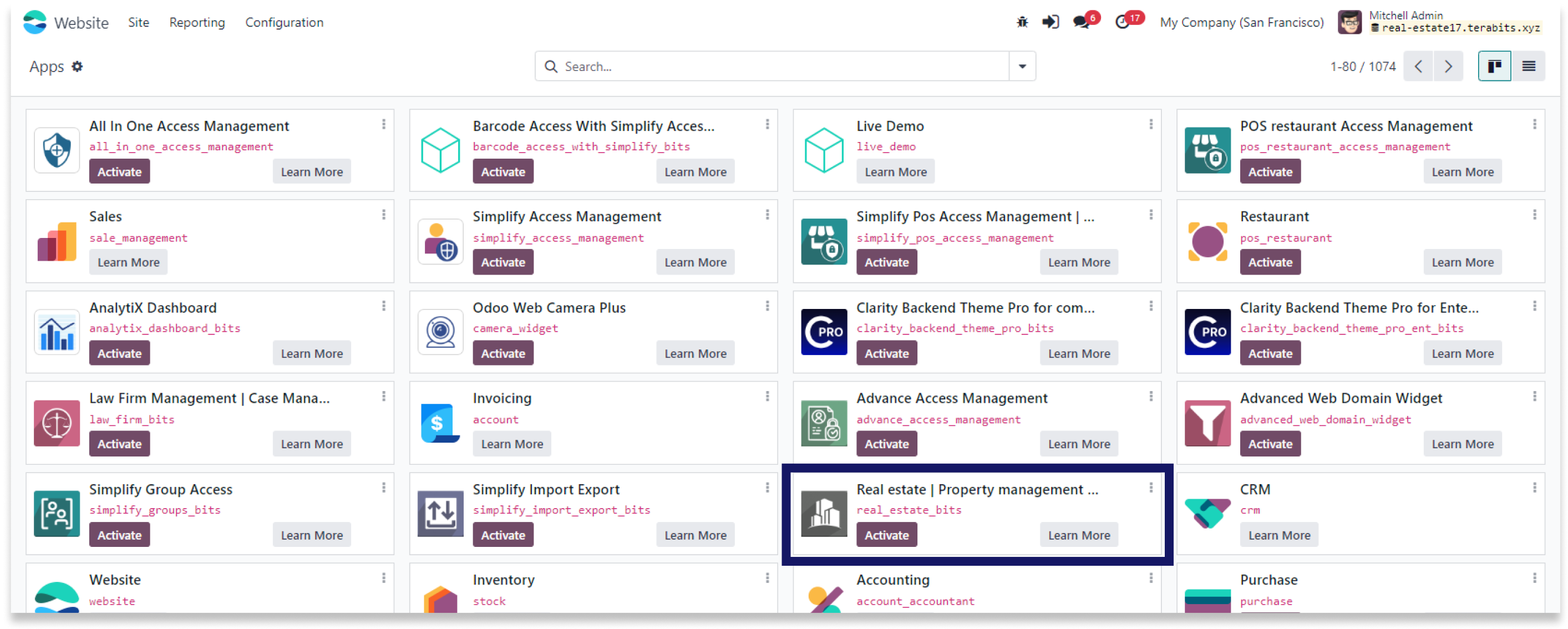Screen dimensions: 1568x629
Task: Activate Law Firm Management
Action: coord(119,444)
